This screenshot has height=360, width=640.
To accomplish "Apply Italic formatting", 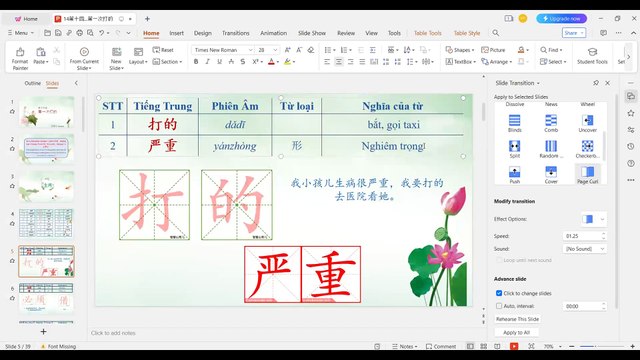I will pyautogui.click(x=207, y=62).
